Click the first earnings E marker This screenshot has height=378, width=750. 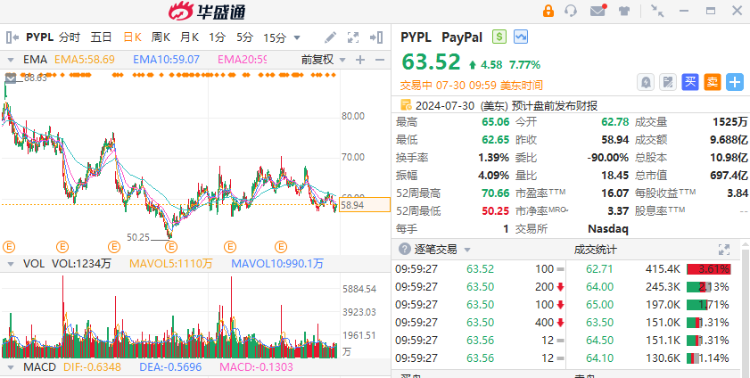pyautogui.click(x=9, y=247)
